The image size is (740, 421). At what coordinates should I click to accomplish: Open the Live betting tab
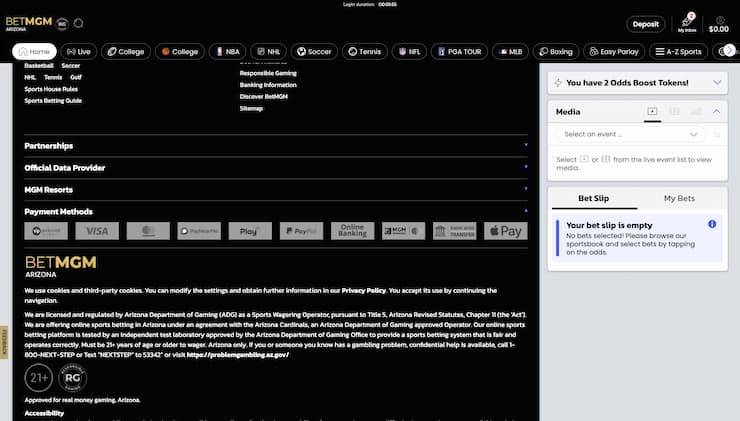click(x=78, y=51)
